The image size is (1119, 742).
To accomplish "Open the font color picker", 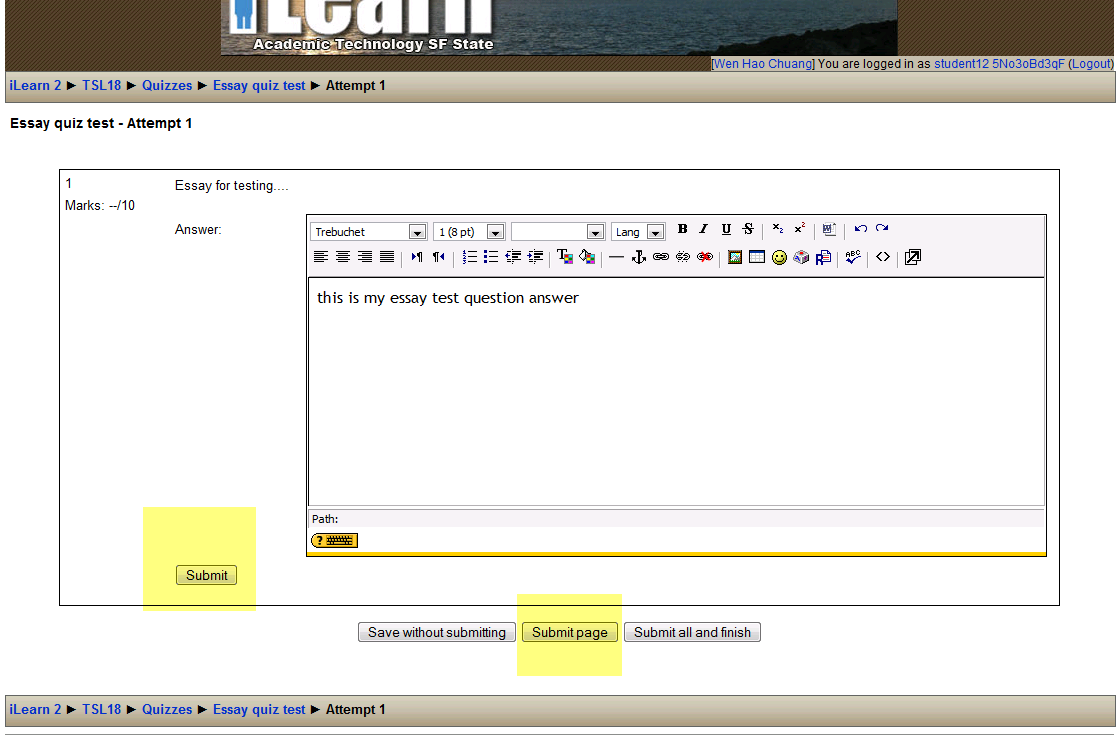I will [565, 257].
